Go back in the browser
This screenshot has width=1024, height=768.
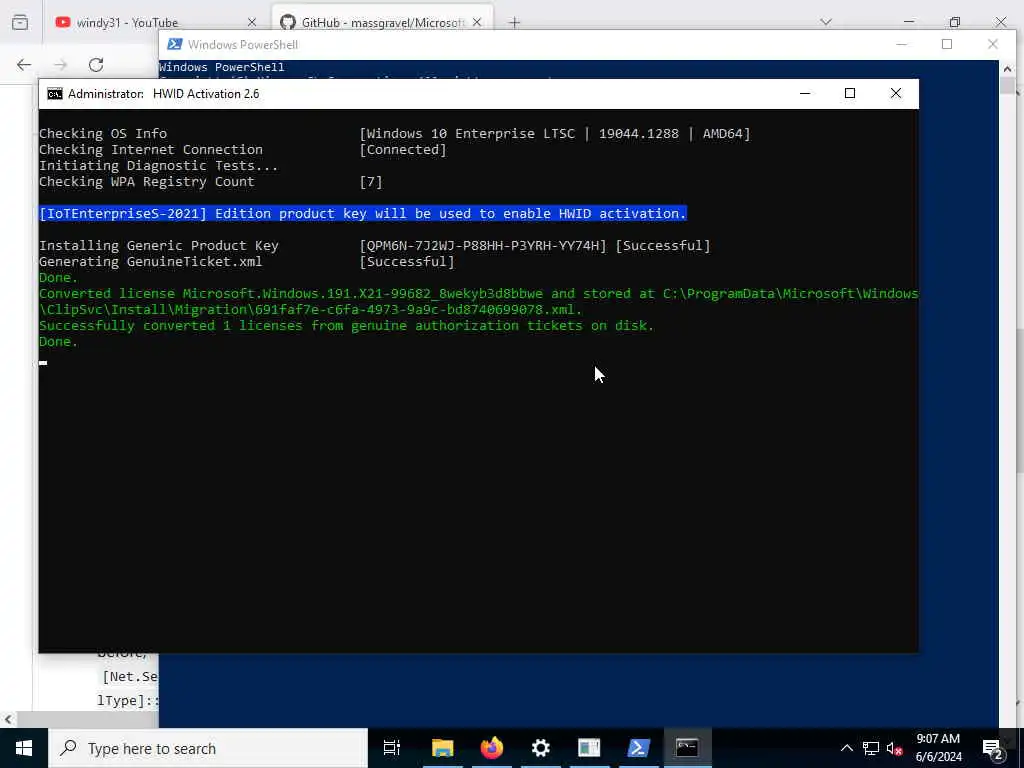[x=24, y=65]
